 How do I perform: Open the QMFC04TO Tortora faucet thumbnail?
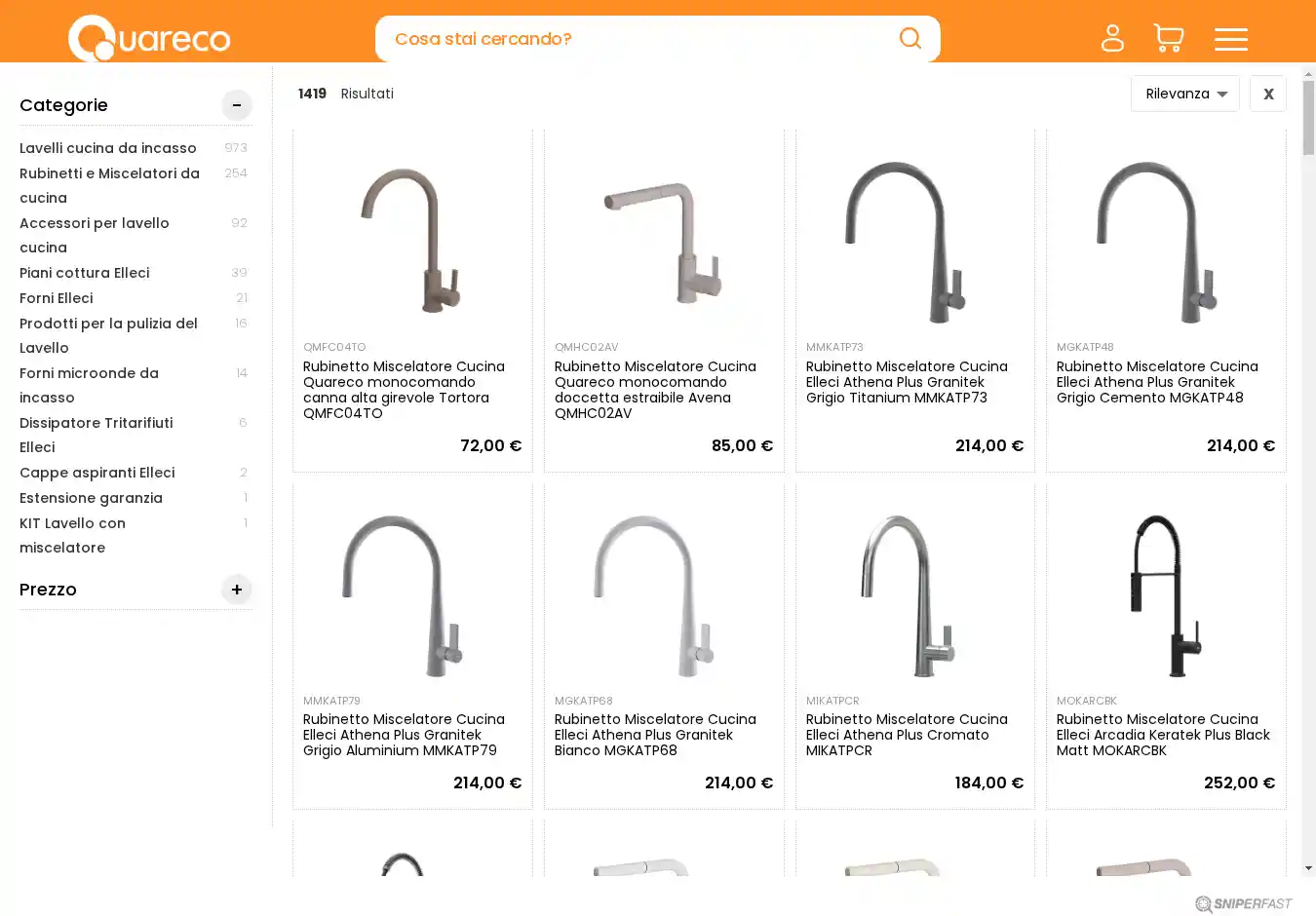[412, 239]
